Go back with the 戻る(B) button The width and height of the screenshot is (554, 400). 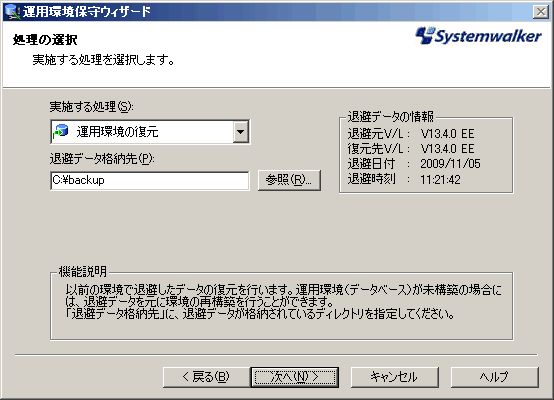coord(206,377)
